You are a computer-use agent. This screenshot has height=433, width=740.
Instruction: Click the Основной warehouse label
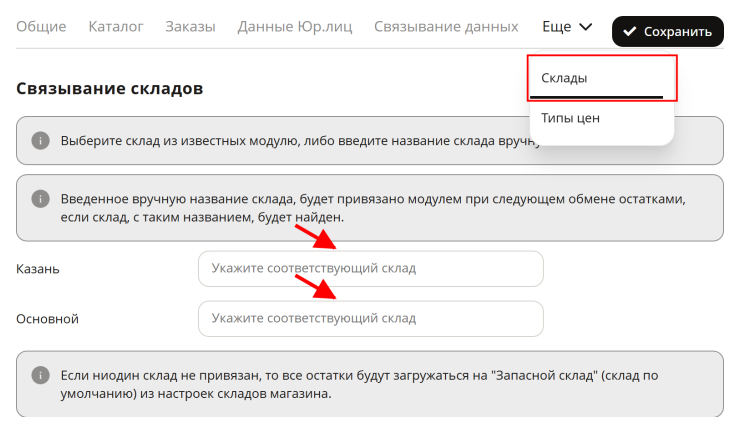(47, 319)
